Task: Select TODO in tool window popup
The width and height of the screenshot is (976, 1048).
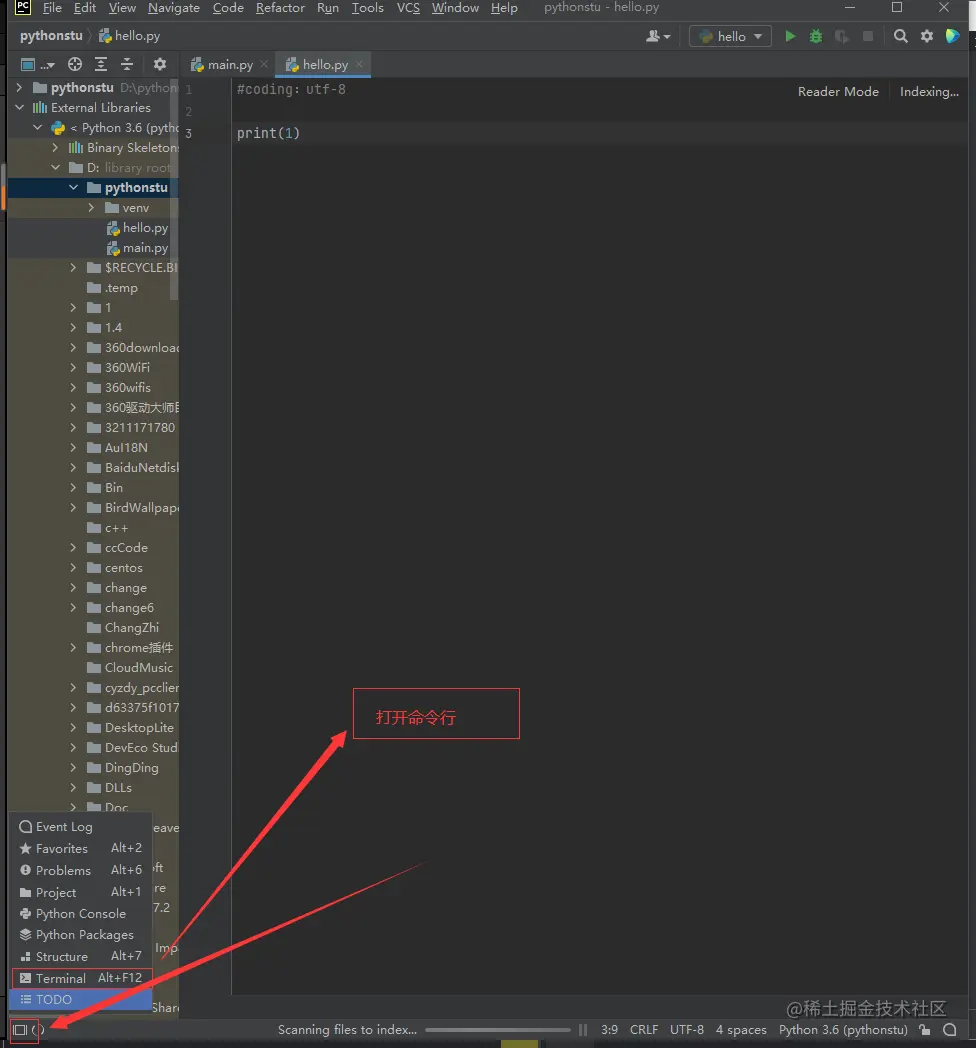Action: pos(82,1000)
